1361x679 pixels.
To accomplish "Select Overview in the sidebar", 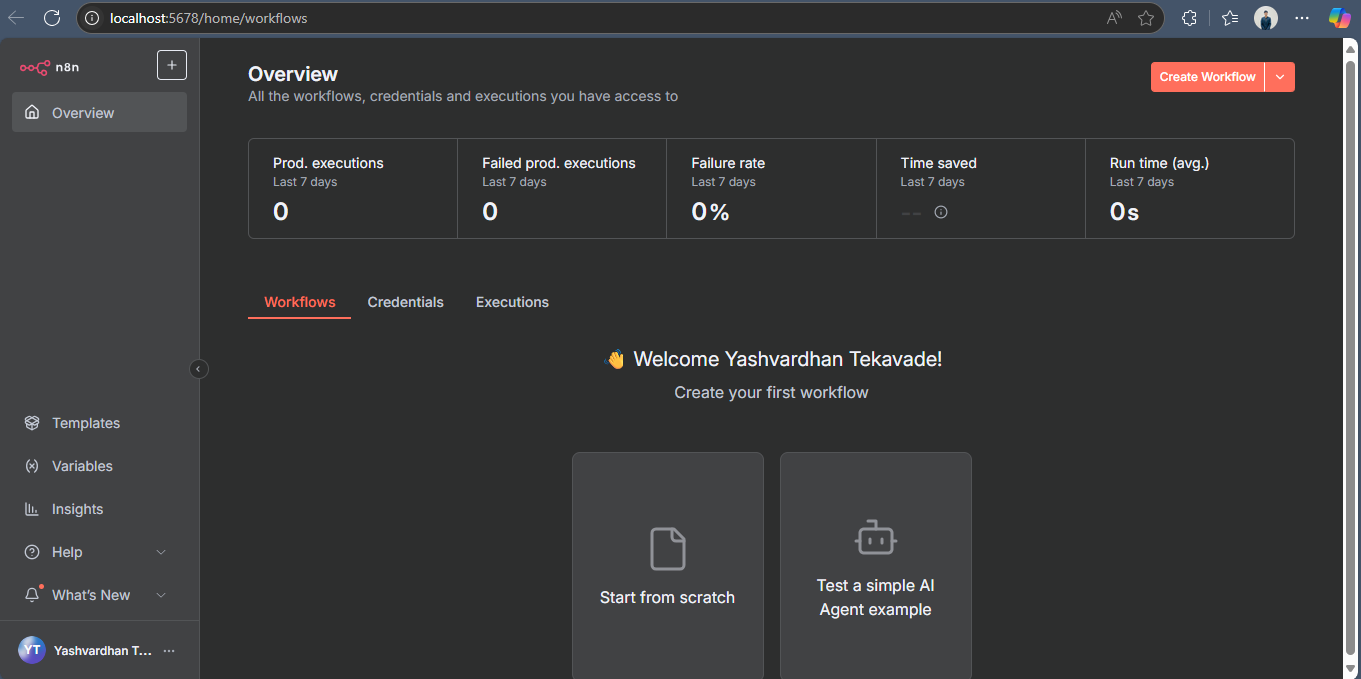I will point(99,112).
